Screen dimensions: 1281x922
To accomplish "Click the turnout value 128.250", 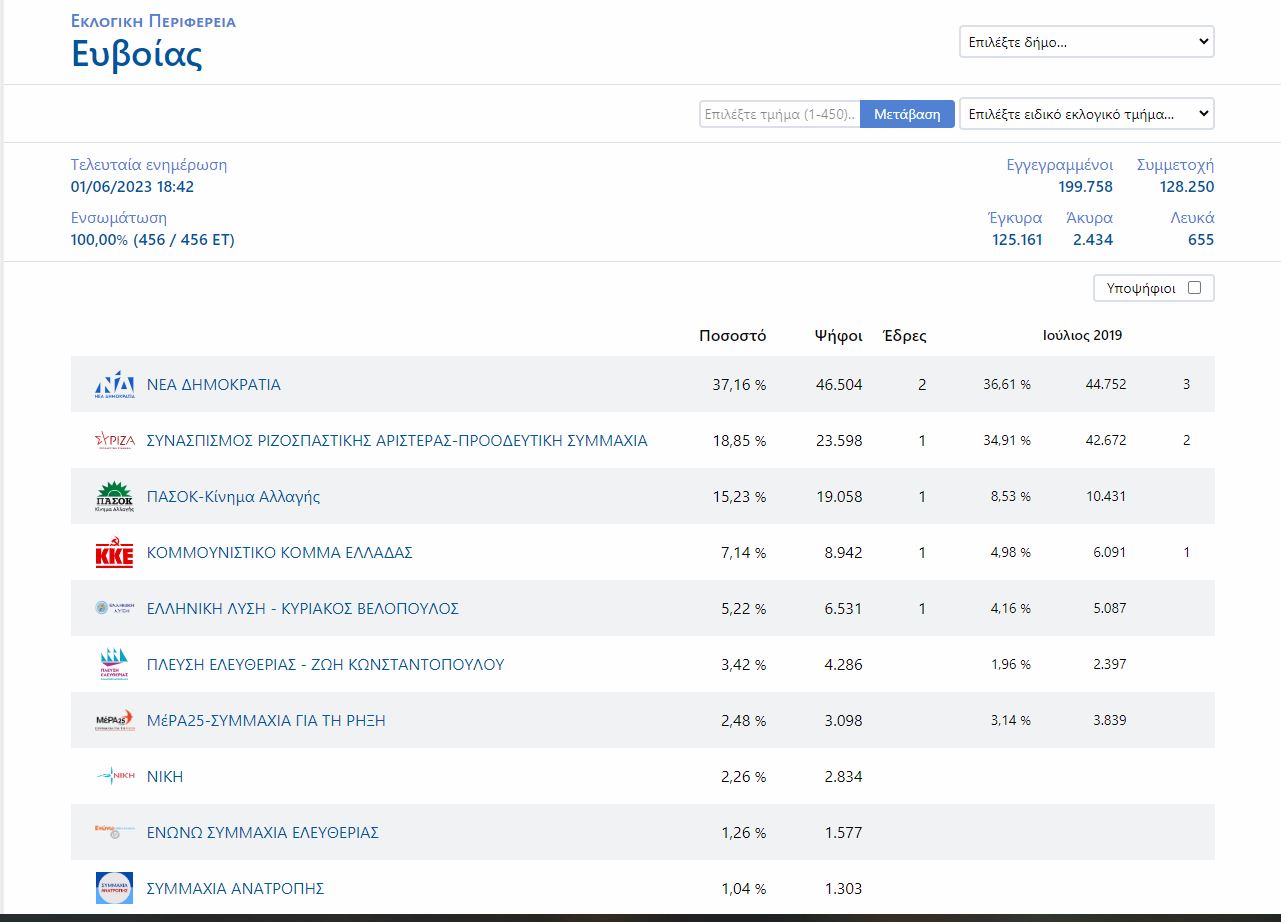I will tap(1188, 187).
